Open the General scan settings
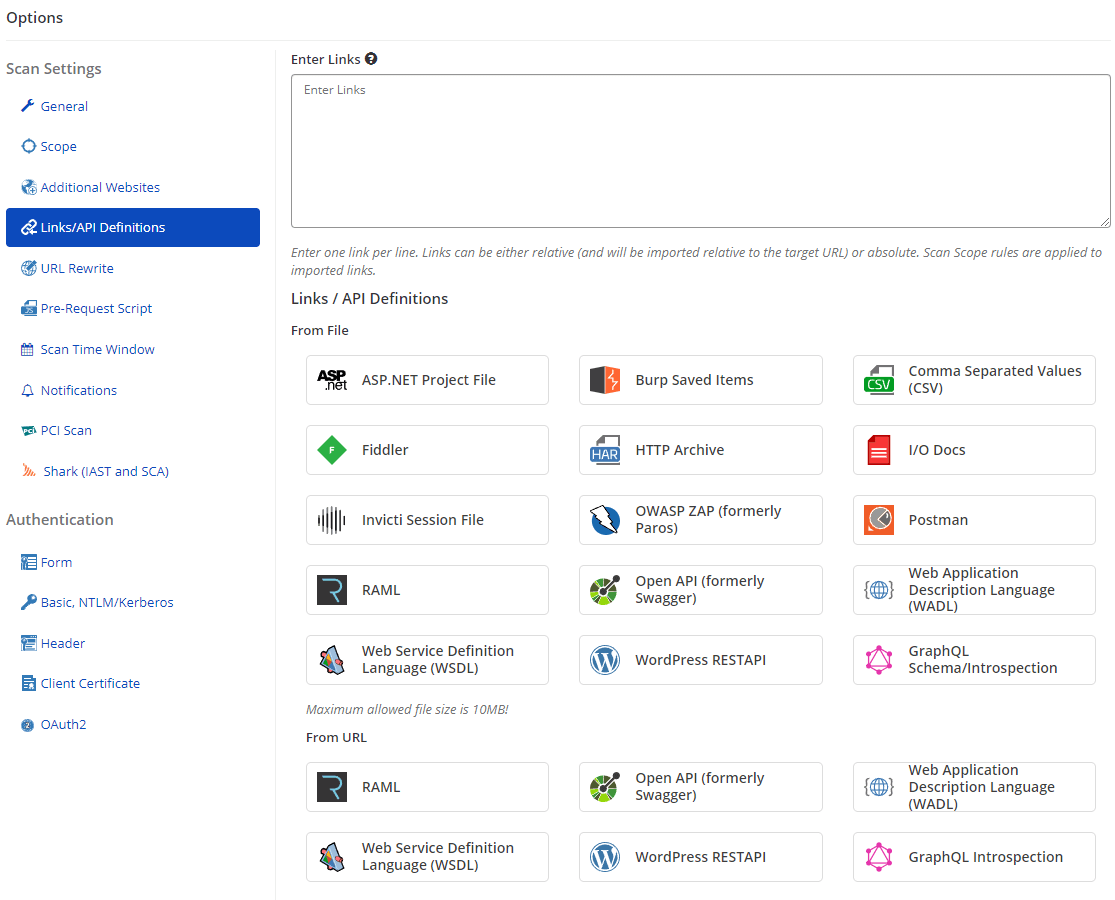 point(64,106)
